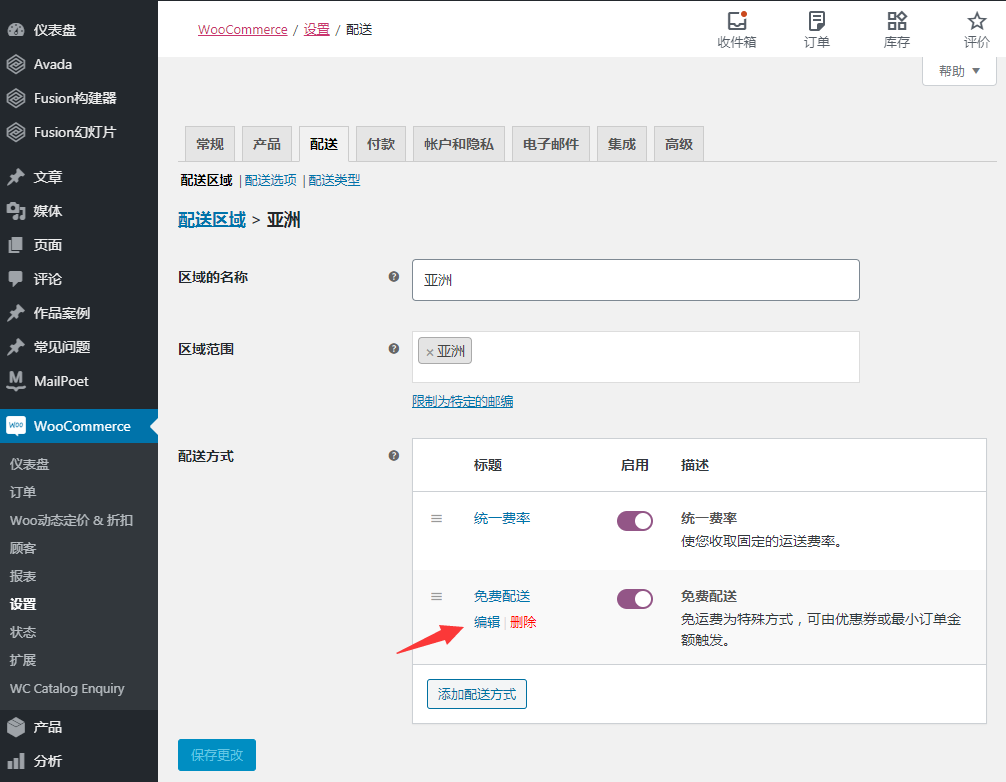Switch to the 电子邮件 tab

click(x=551, y=144)
